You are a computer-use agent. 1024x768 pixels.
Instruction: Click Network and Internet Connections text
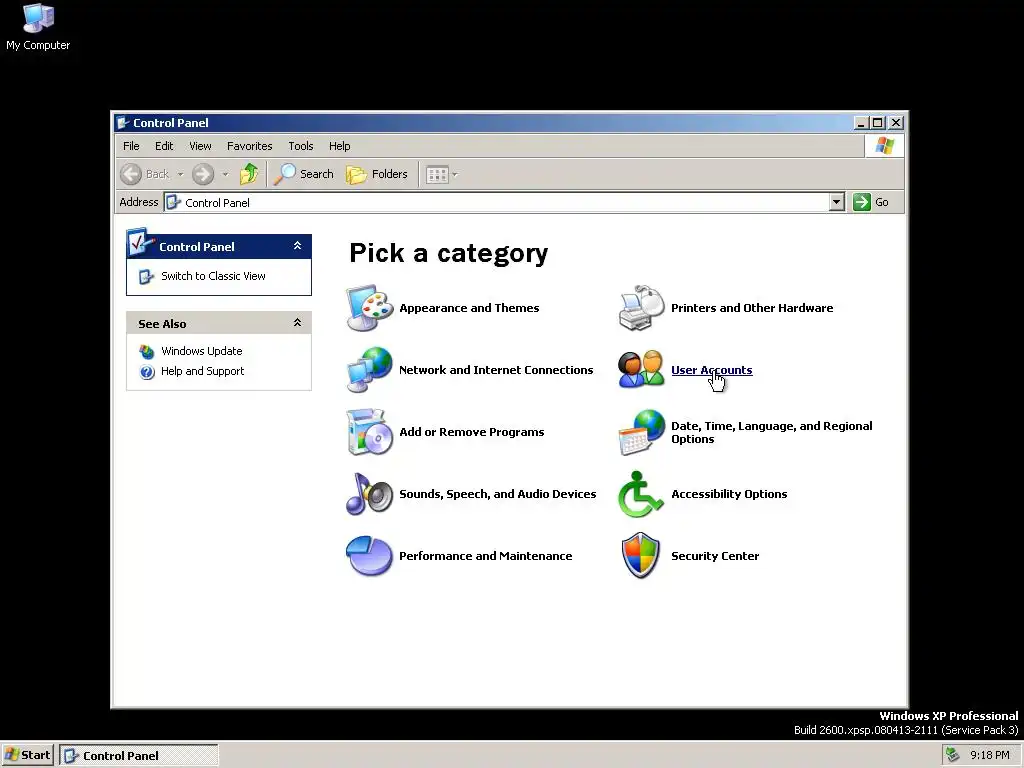pyautogui.click(x=496, y=370)
